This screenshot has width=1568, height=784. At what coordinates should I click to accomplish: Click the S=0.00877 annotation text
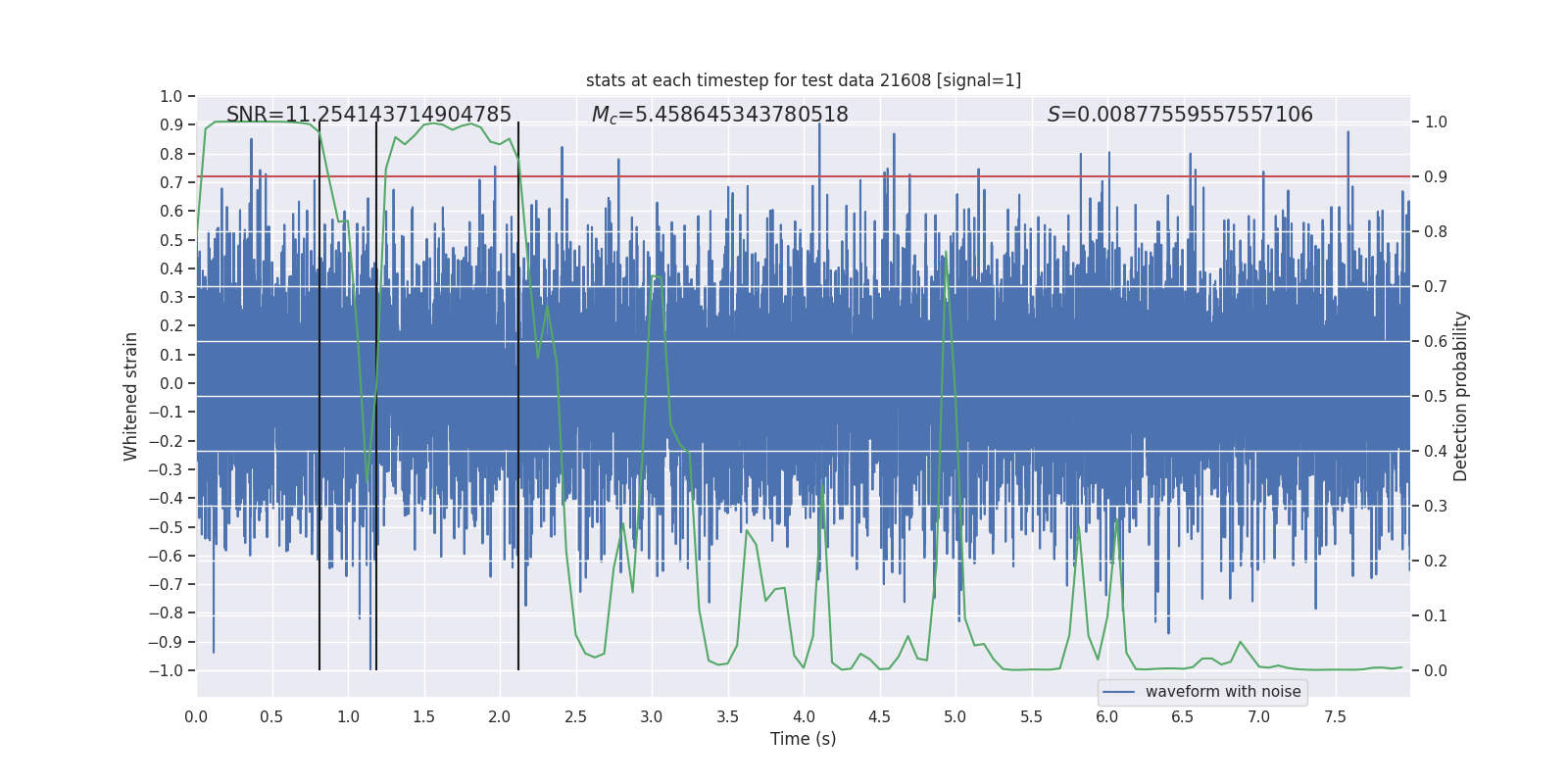(1180, 115)
